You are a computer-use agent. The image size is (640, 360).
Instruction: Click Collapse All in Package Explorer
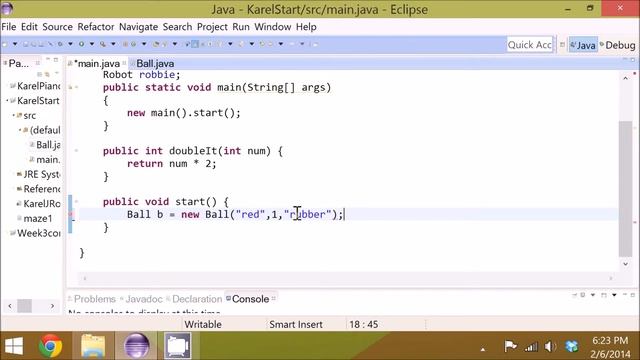pyautogui.click(x=40, y=74)
